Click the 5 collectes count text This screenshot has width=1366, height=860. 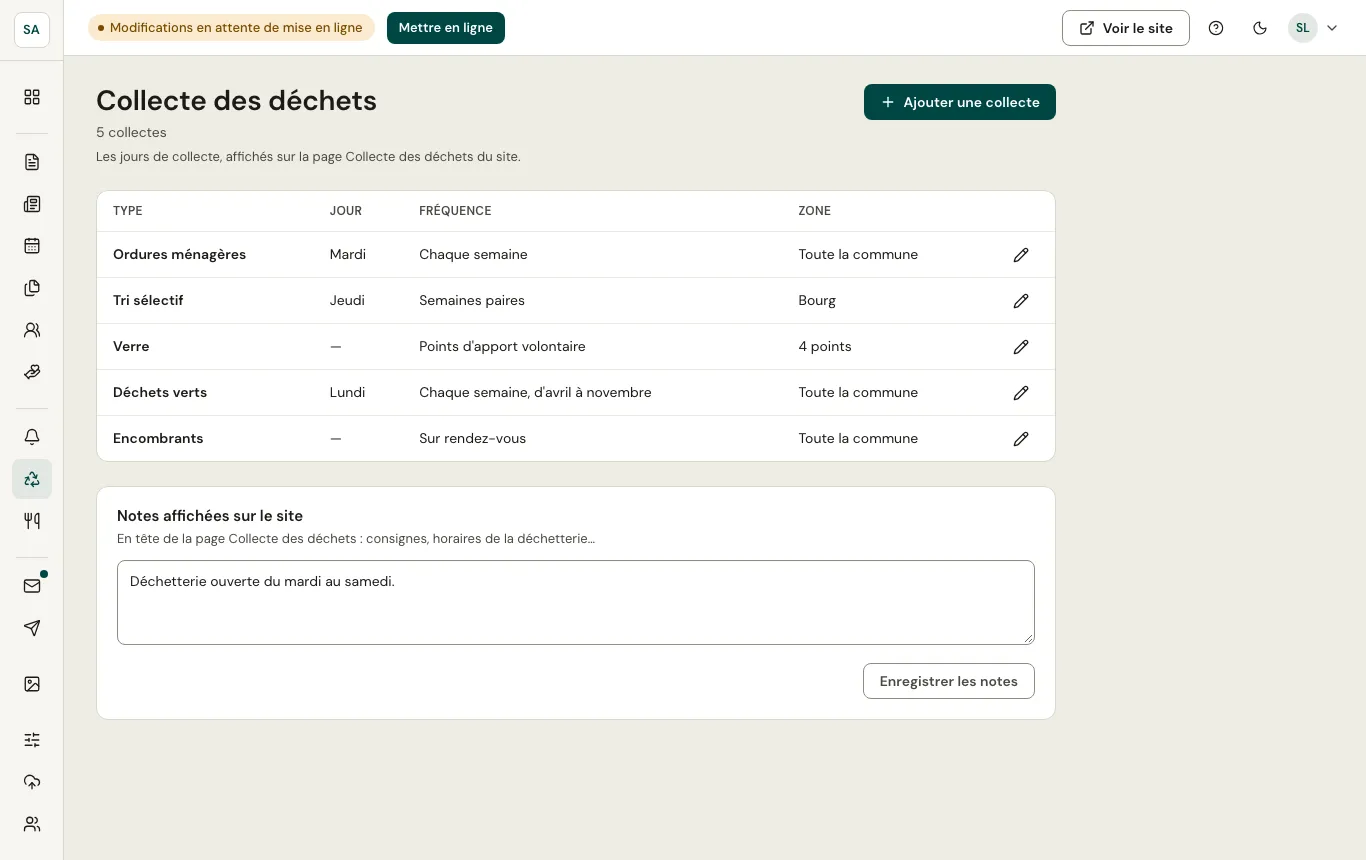(x=131, y=132)
